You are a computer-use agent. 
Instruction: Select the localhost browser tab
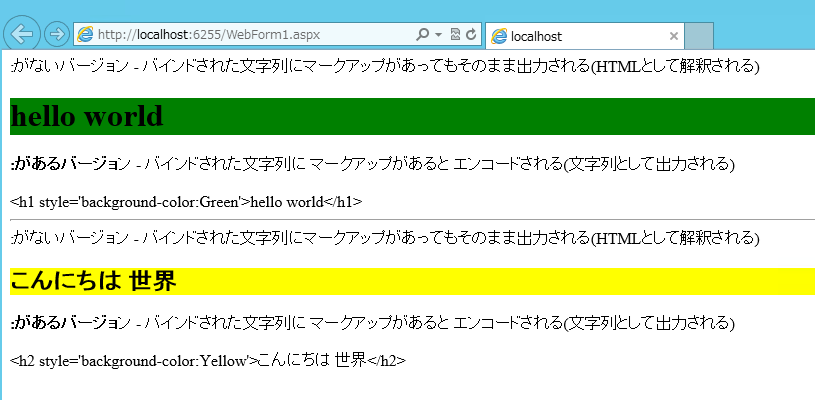point(585,36)
